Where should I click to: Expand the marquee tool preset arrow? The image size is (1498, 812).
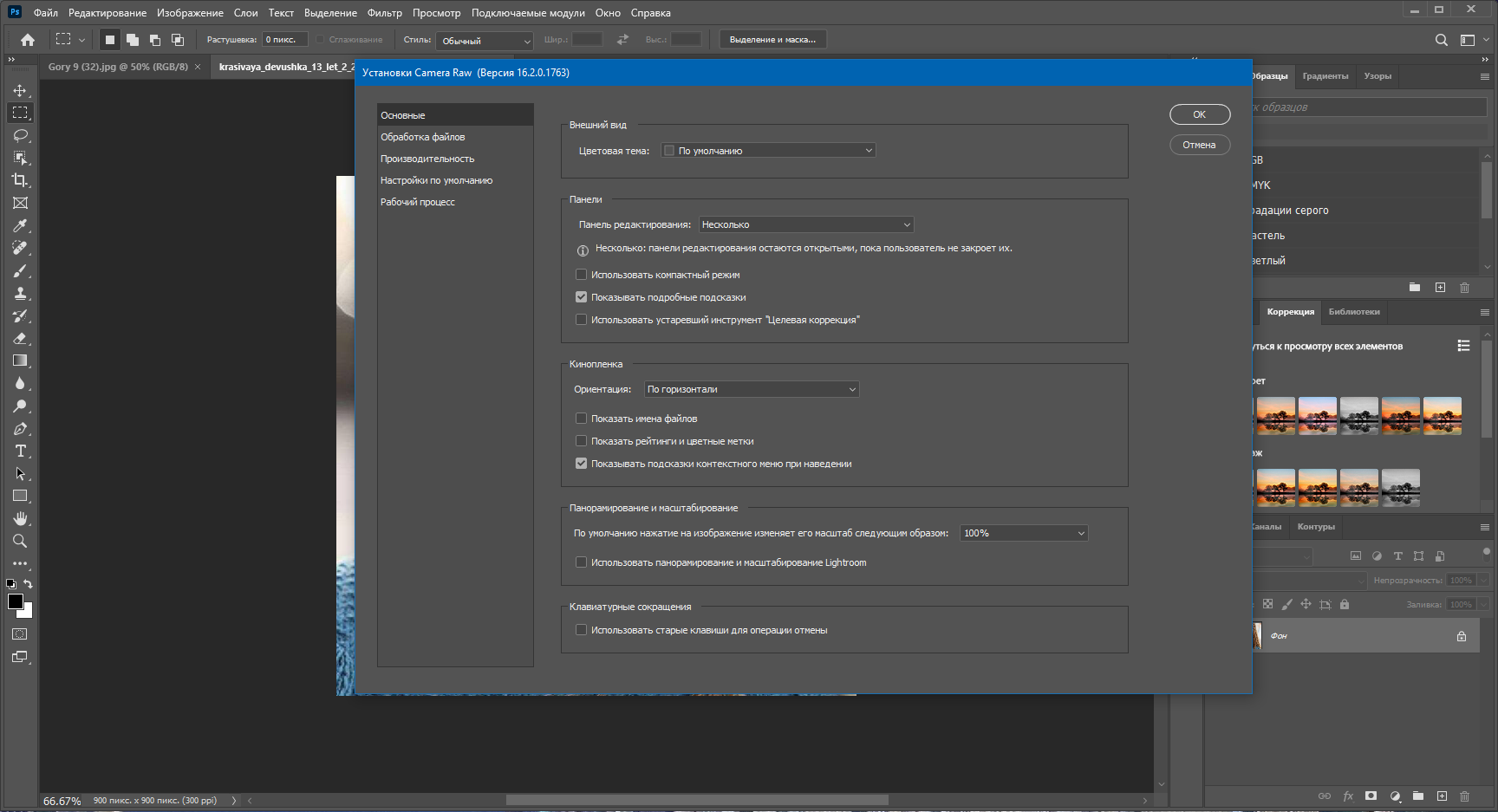click(81, 40)
